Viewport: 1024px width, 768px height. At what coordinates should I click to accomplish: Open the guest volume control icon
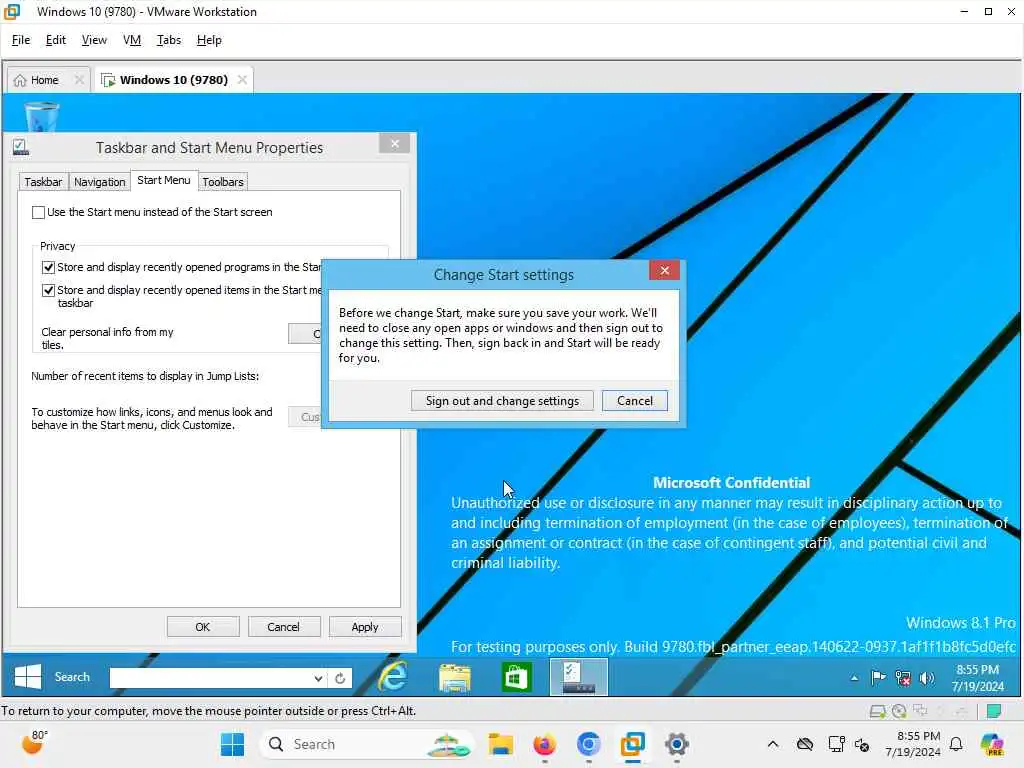927,679
